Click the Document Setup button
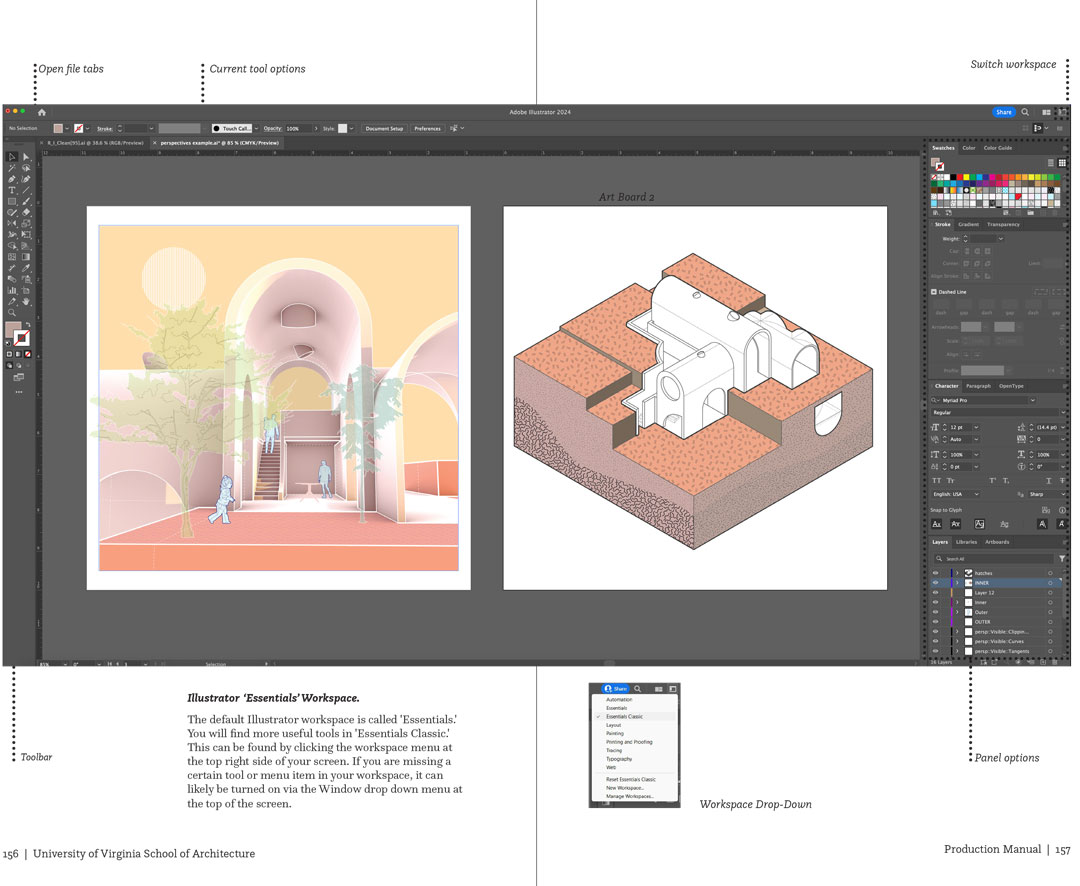The width and height of the screenshot is (1080, 886). [384, 129]
